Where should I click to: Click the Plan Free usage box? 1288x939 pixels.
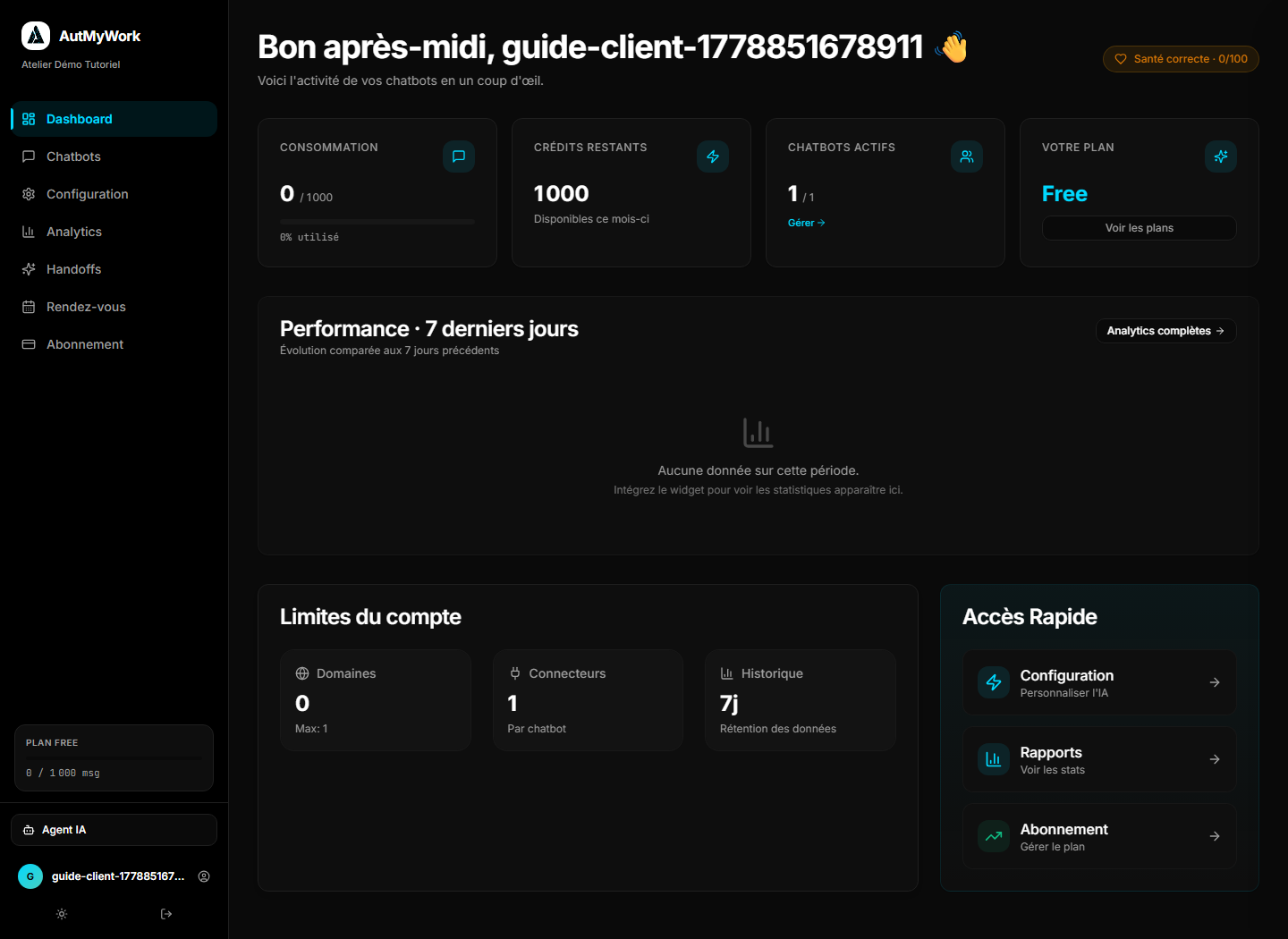tap(114, 757)
